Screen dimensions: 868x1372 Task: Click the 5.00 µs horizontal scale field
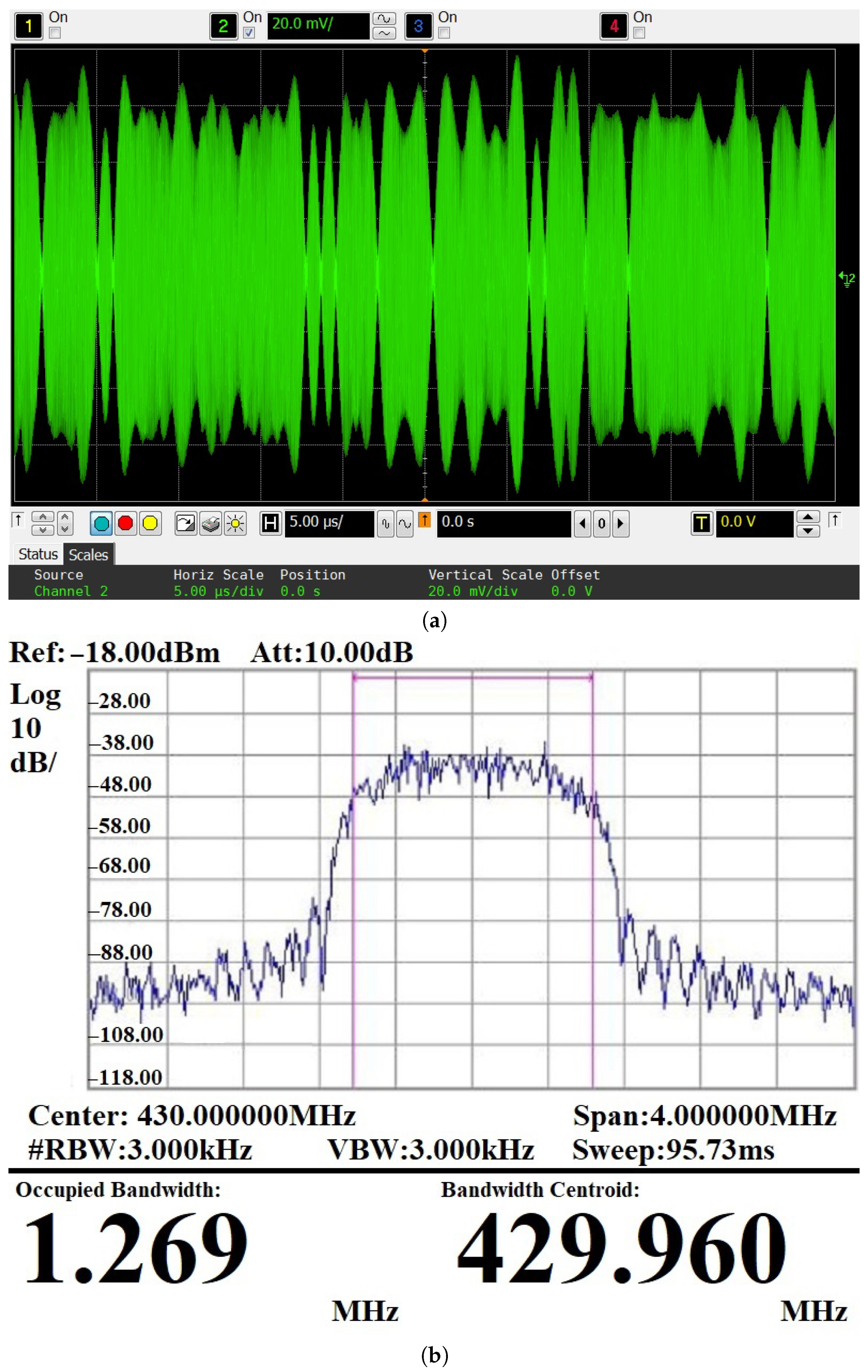tap(329, 523)
